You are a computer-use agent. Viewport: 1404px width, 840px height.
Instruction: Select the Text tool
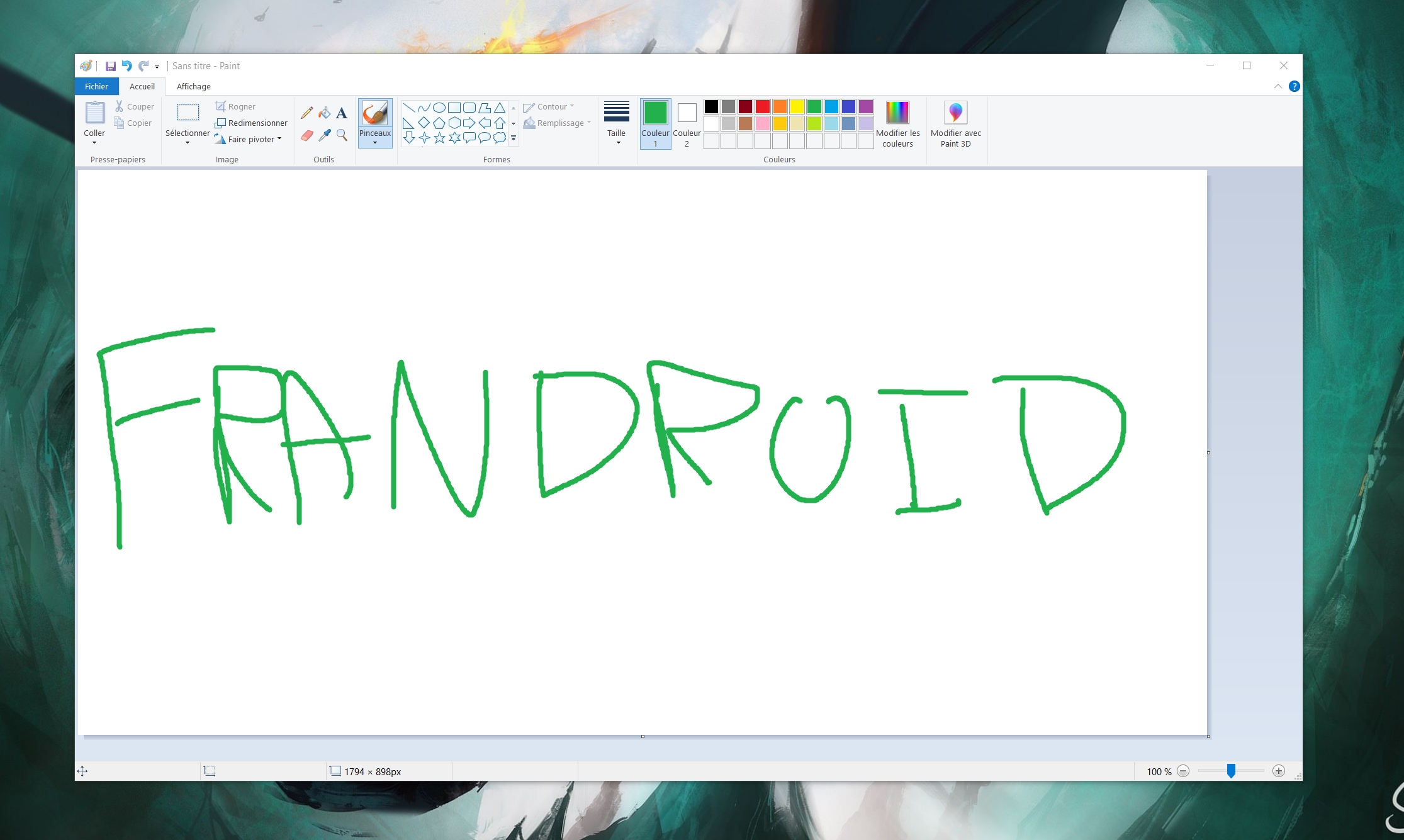coord(342,113)
